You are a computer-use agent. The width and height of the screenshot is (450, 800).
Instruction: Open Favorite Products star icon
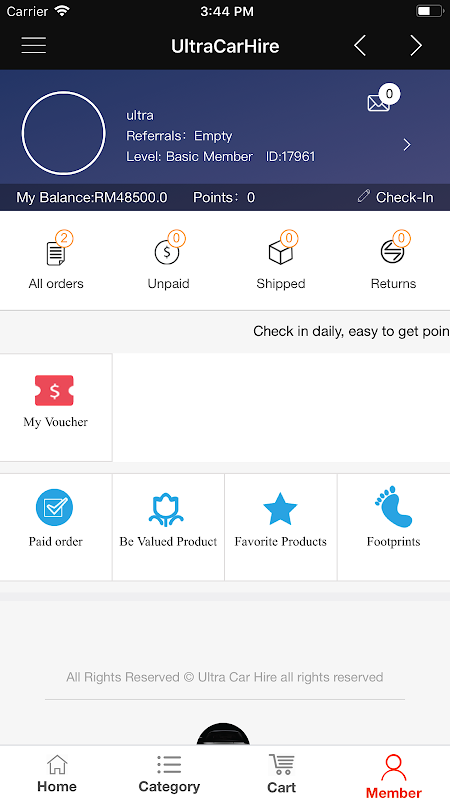pos(280,509)
